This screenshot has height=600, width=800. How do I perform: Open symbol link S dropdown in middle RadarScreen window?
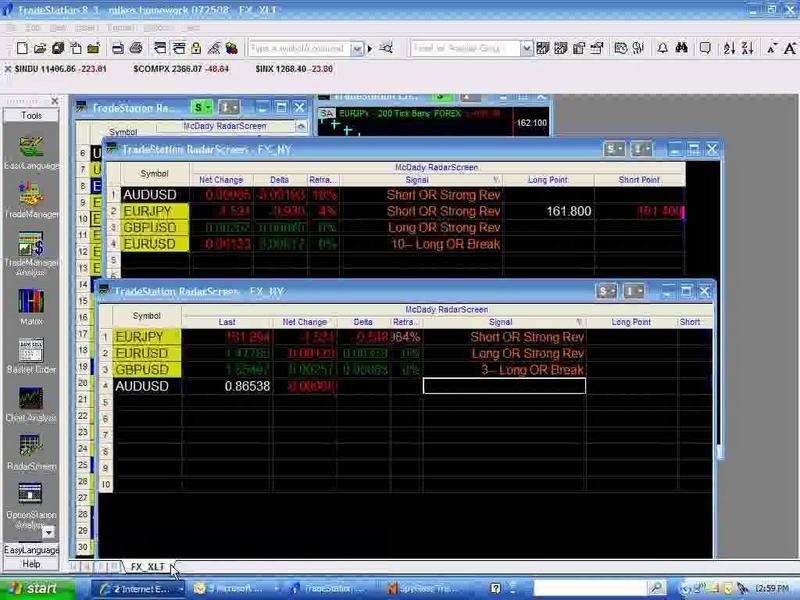click(x=614, y=149)
